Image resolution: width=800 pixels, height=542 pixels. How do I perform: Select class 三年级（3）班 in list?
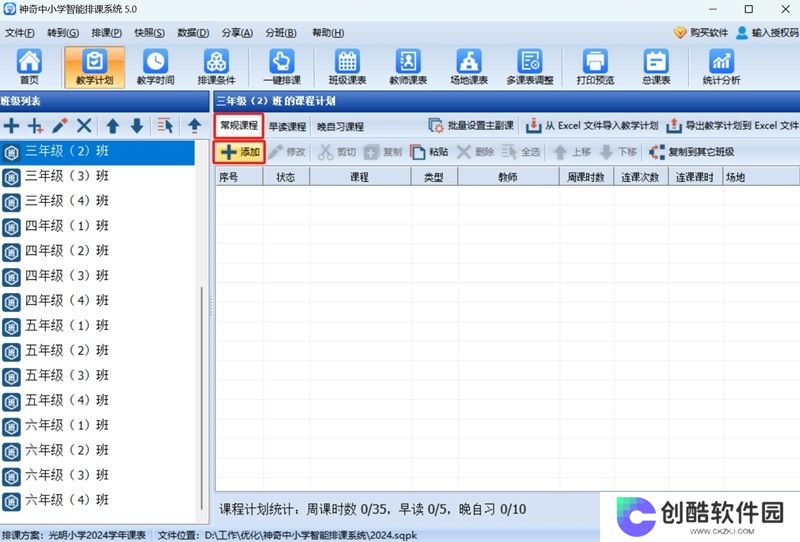click(x=97, y=177)
